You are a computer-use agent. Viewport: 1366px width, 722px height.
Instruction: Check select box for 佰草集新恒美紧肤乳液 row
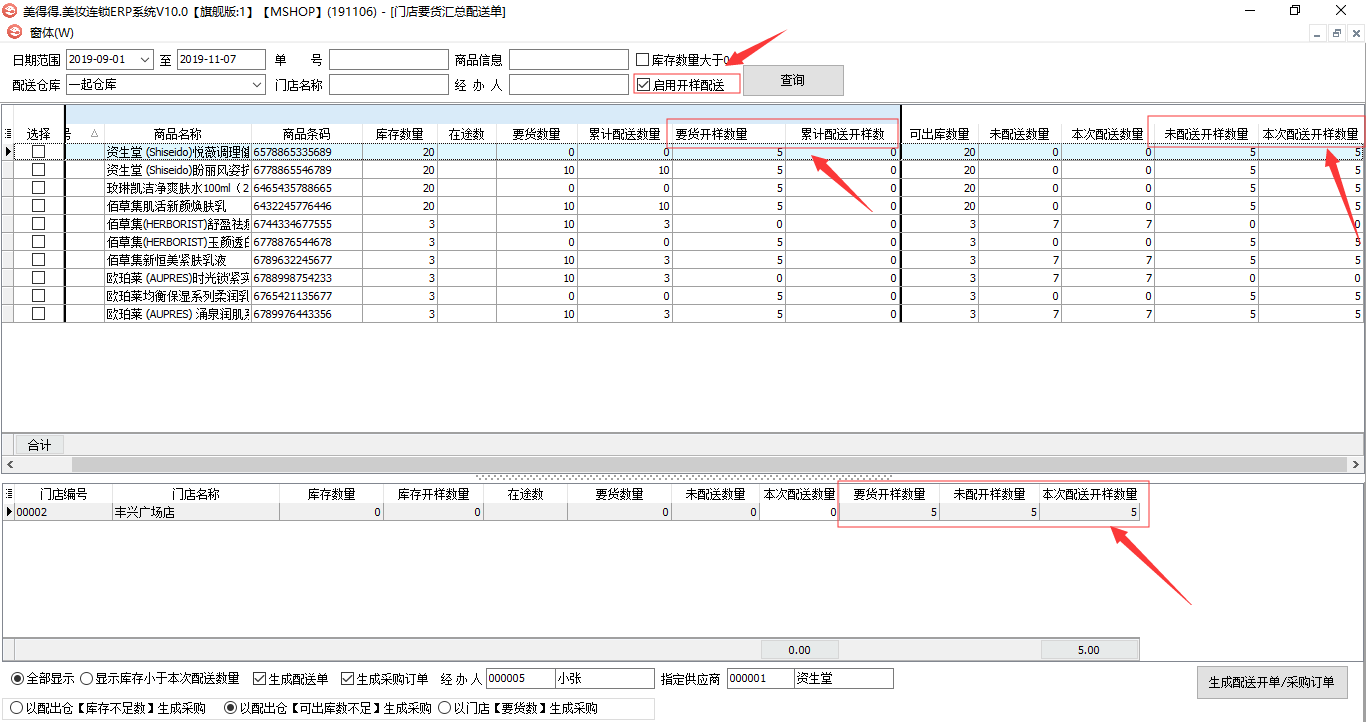(39, 260)
